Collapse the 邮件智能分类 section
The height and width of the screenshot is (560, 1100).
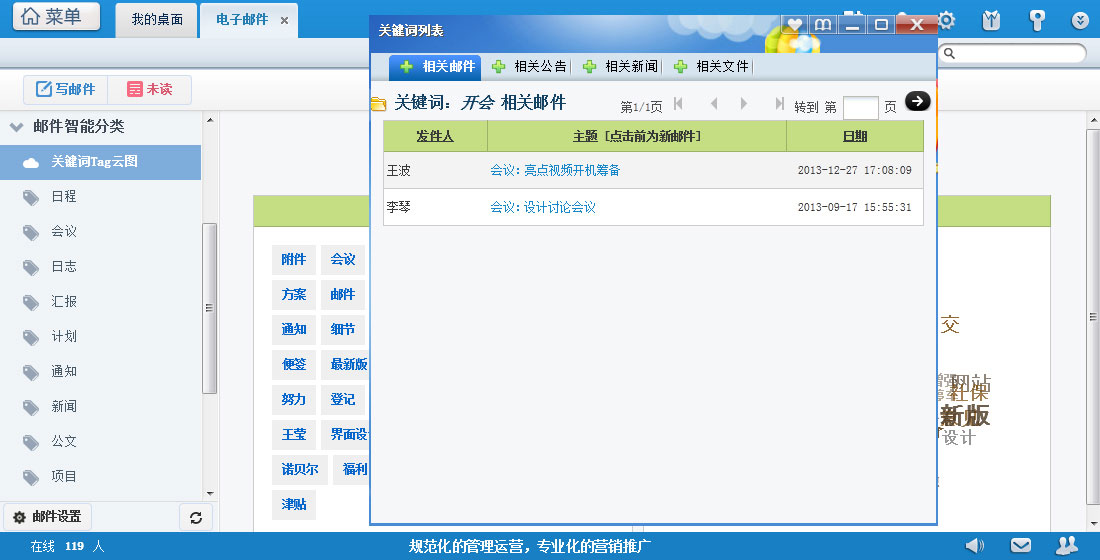[16, 127]
